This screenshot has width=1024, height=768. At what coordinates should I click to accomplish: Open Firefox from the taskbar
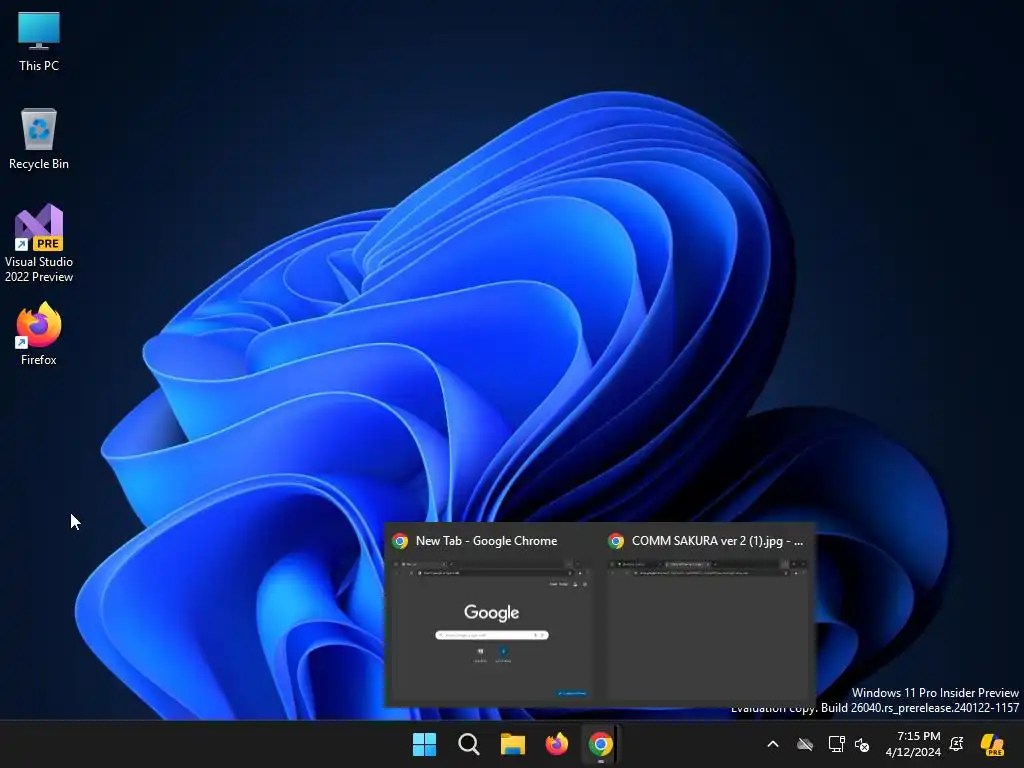click(x=556, y=744)
